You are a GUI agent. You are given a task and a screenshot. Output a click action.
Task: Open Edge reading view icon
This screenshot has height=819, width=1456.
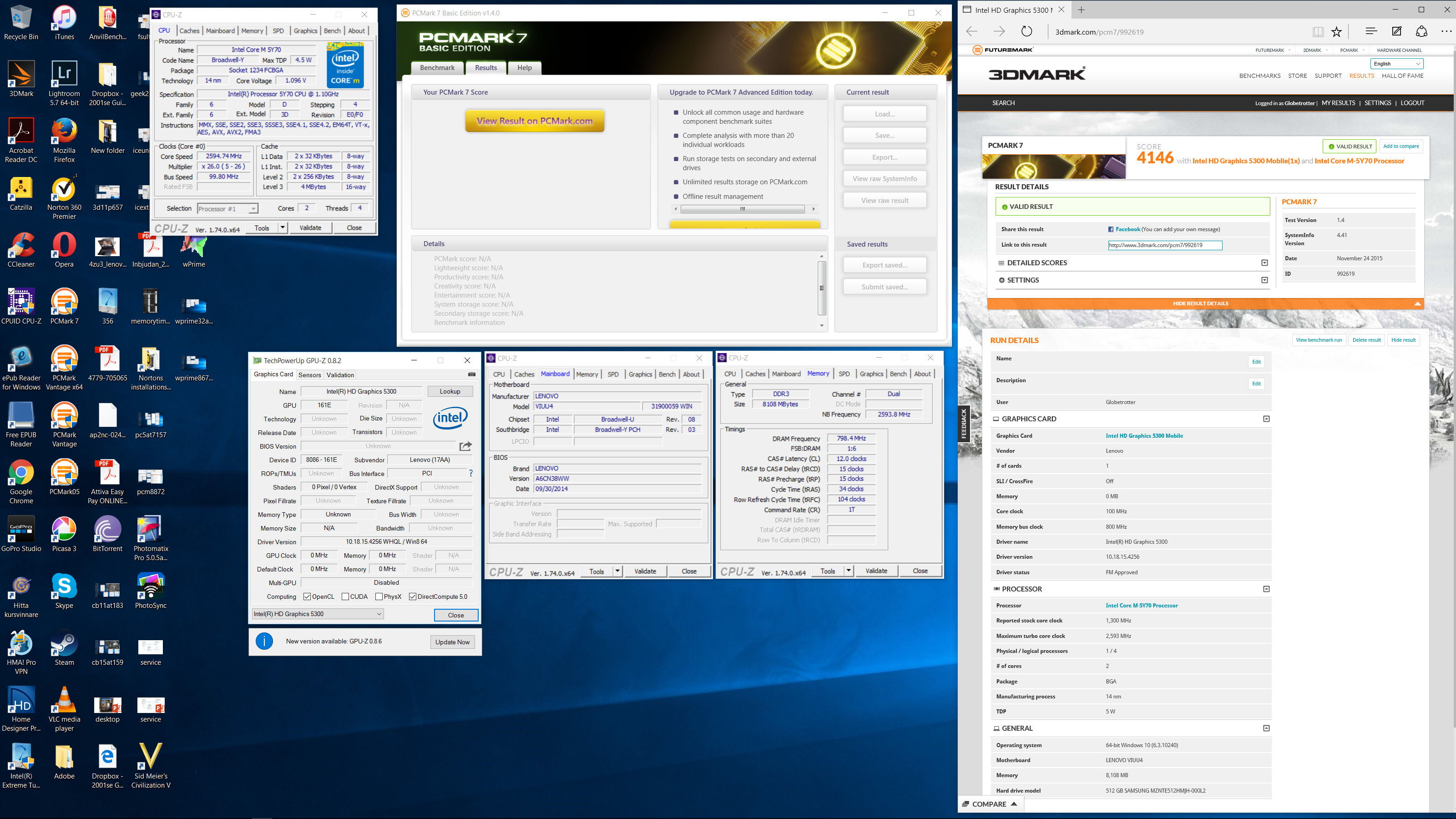pos(1318,32)
